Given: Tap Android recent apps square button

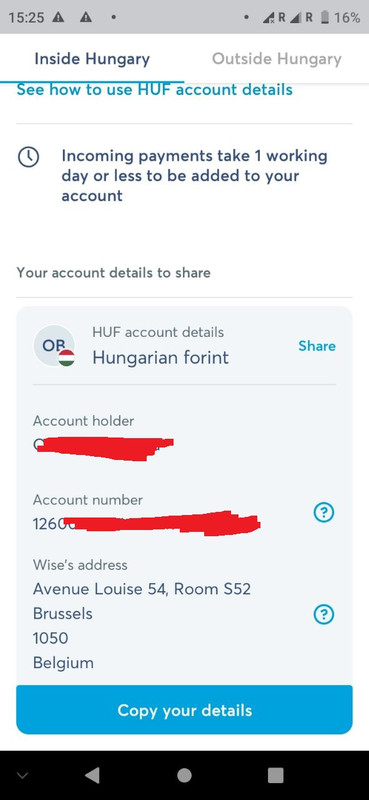Looking at the screenshot, I should tap(276, 775).
